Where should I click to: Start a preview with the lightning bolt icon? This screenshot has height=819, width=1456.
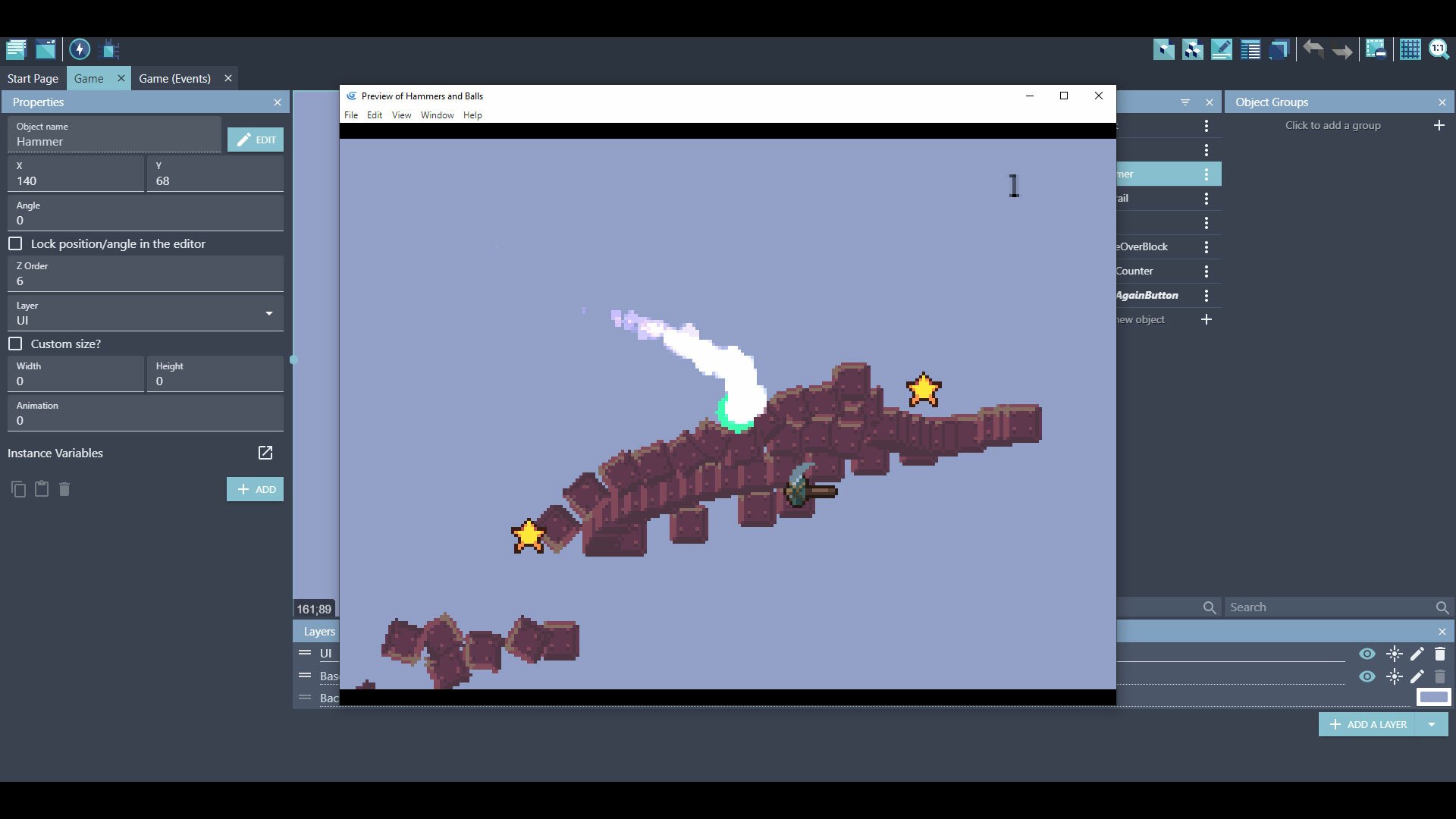pyautogui.click(x=80, y=49)
